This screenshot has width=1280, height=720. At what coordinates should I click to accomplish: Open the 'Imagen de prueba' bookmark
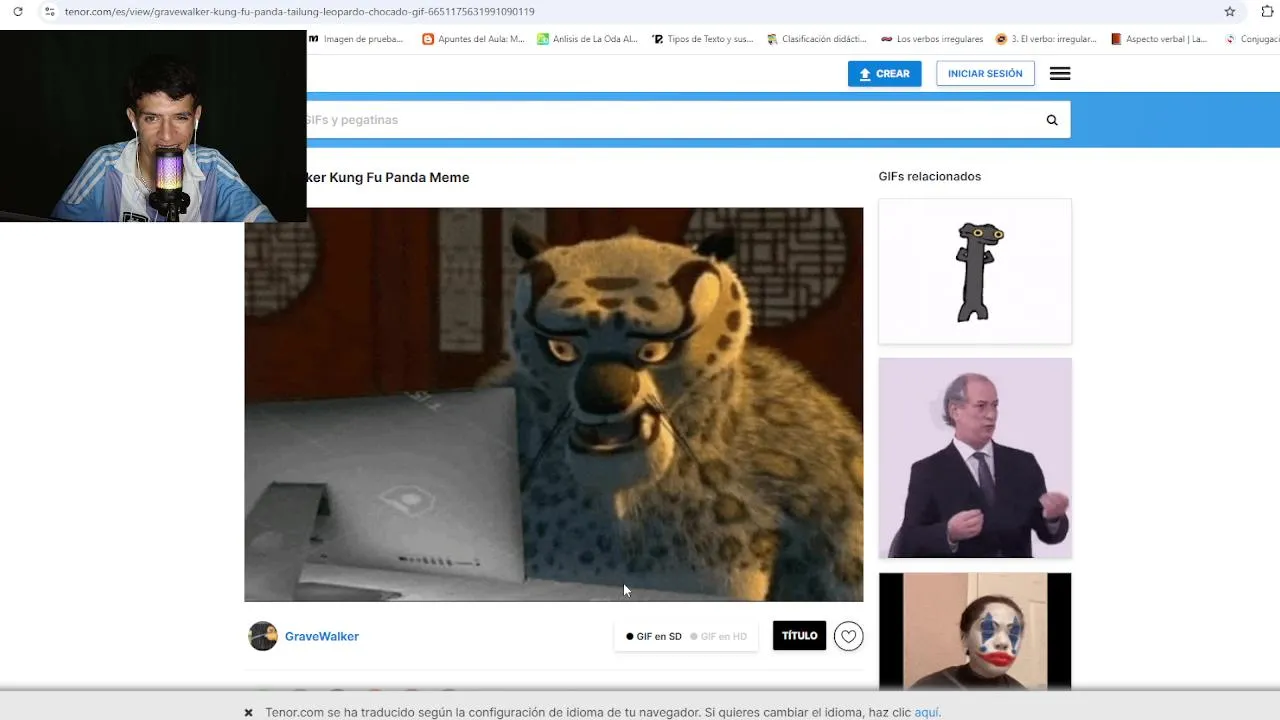356,39
